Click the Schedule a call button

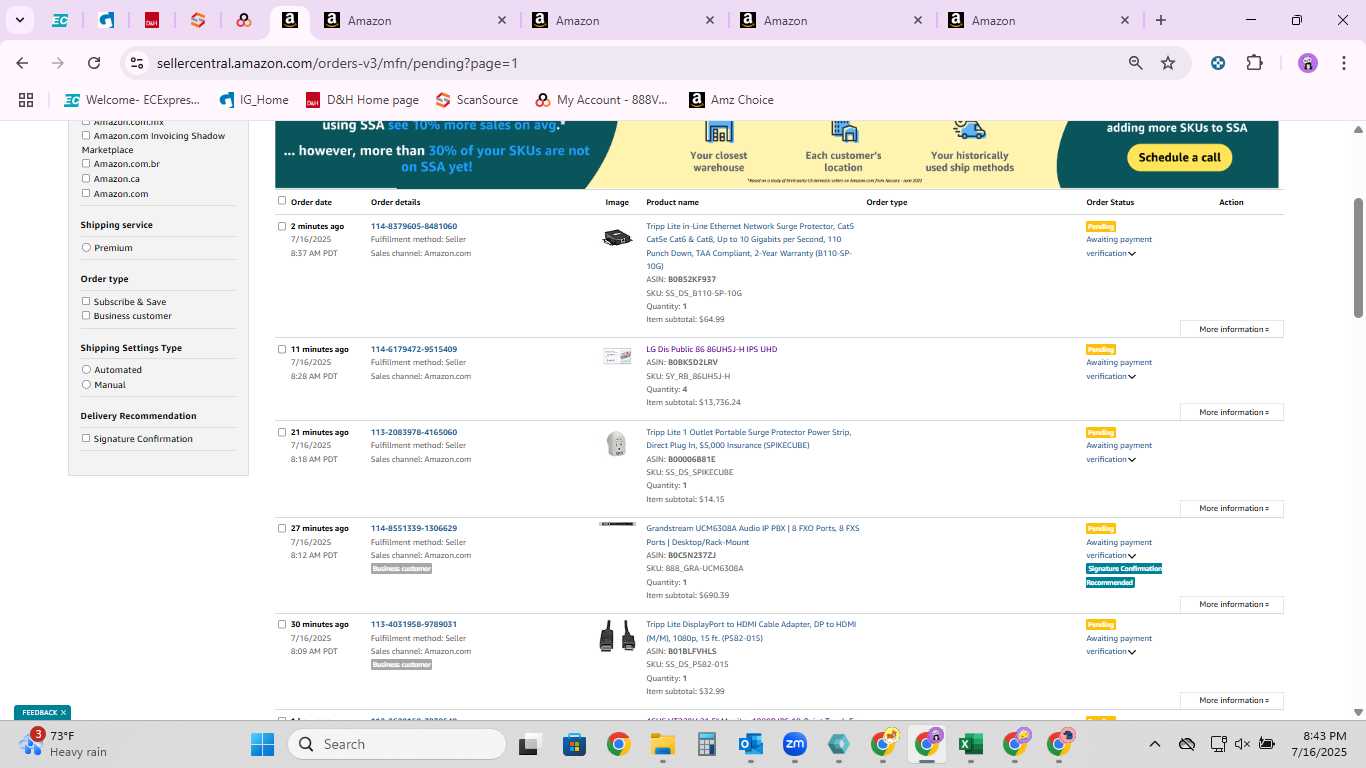[x=1180, y=157]
